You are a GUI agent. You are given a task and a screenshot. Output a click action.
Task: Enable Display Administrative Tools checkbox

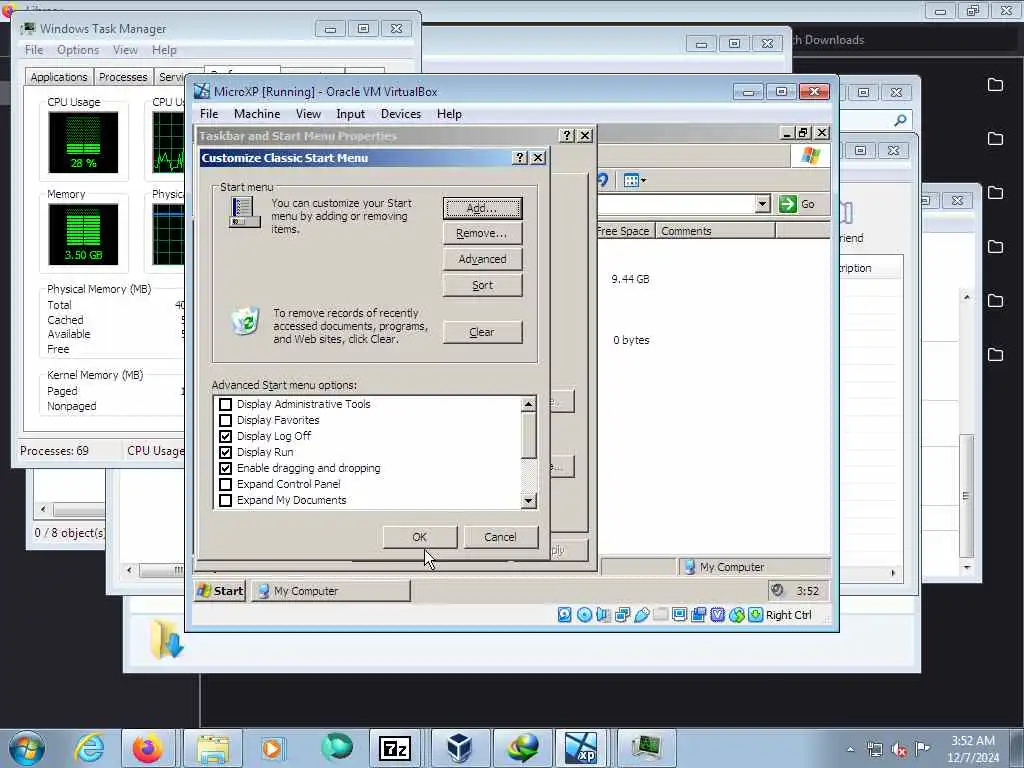(225, 404)
